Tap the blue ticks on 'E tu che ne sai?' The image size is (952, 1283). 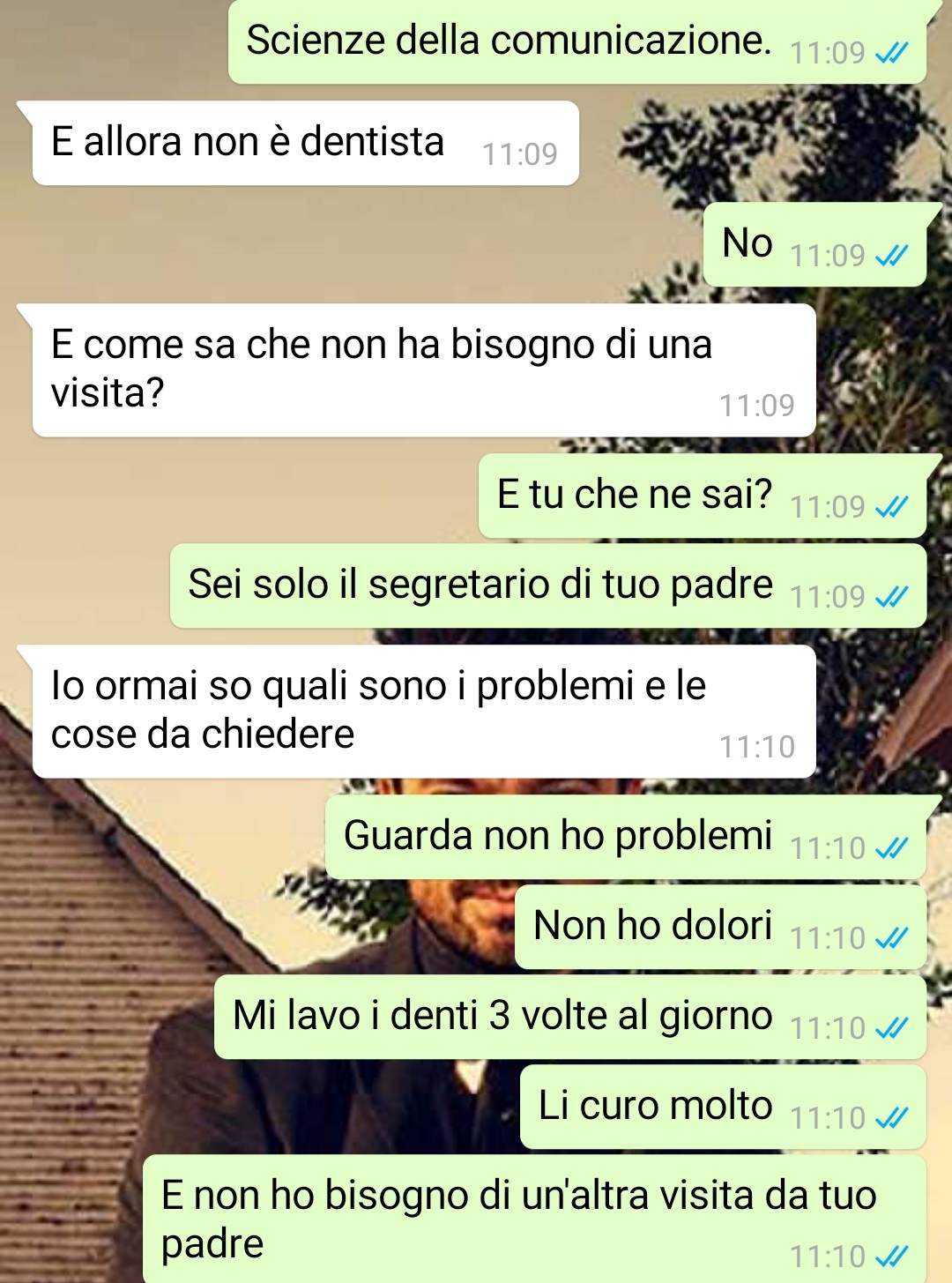point(891,508)
